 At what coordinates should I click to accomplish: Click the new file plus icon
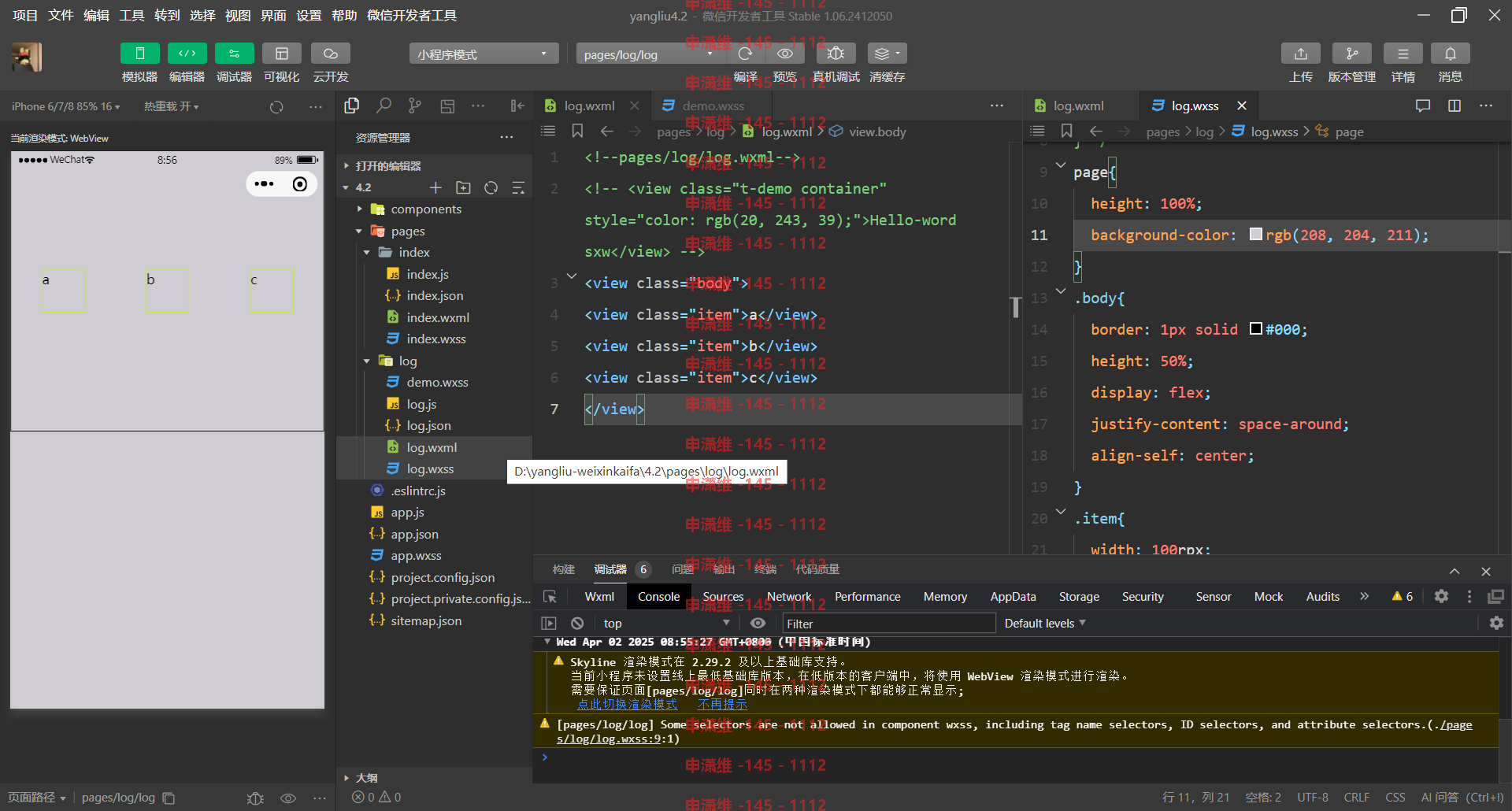435,187
